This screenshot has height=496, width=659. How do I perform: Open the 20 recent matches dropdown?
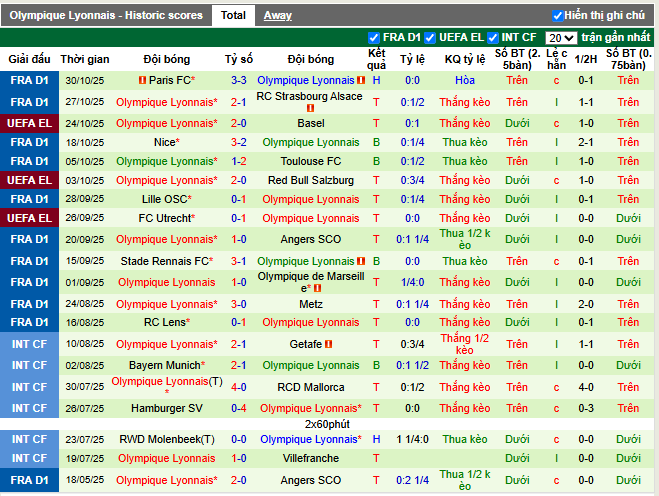point(561,38)
